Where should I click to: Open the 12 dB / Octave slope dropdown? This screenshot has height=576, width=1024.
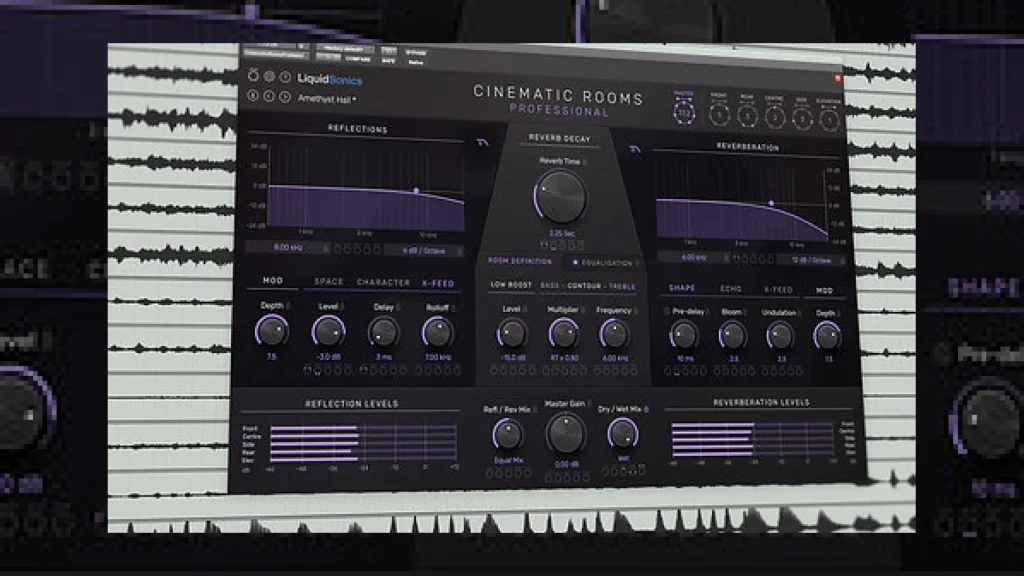pyautogui.click(x=812, y=260)
